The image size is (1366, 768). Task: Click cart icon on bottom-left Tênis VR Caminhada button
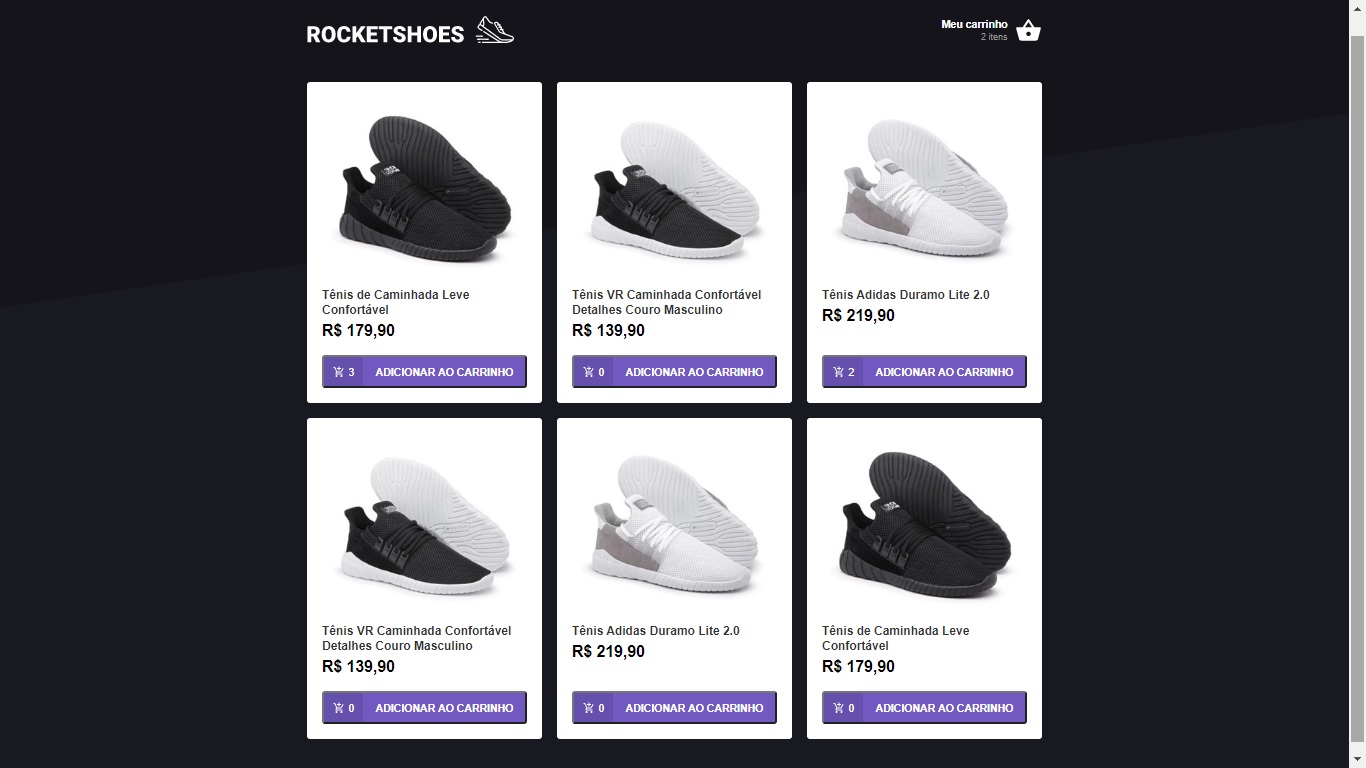coord(340,707)
